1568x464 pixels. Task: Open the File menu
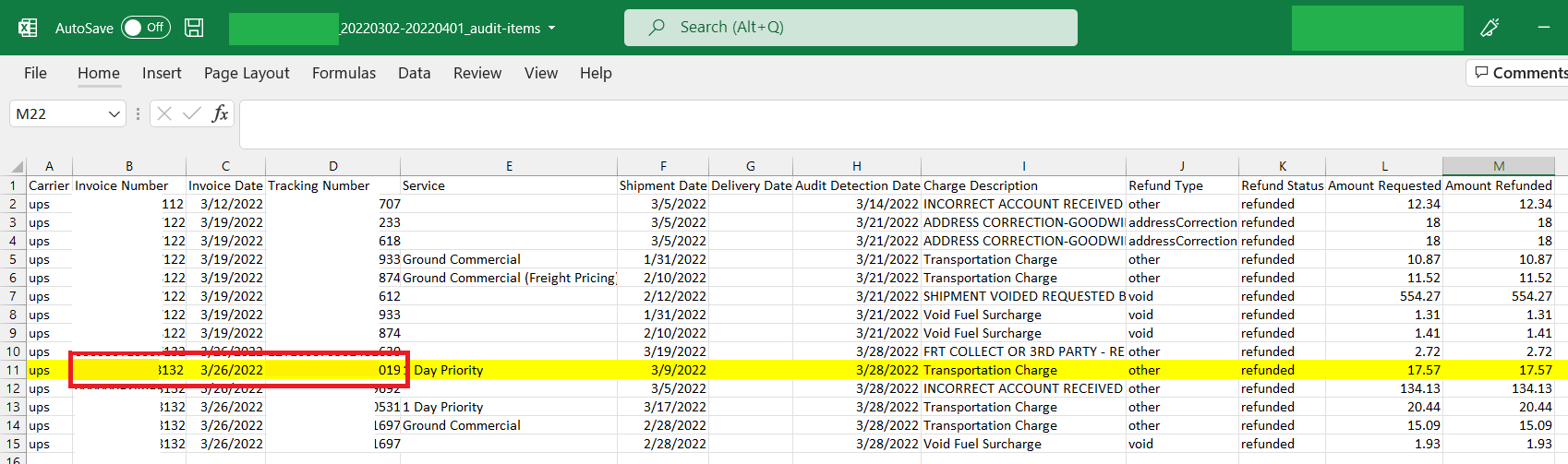pyautogui.click(x=35, y=73)
